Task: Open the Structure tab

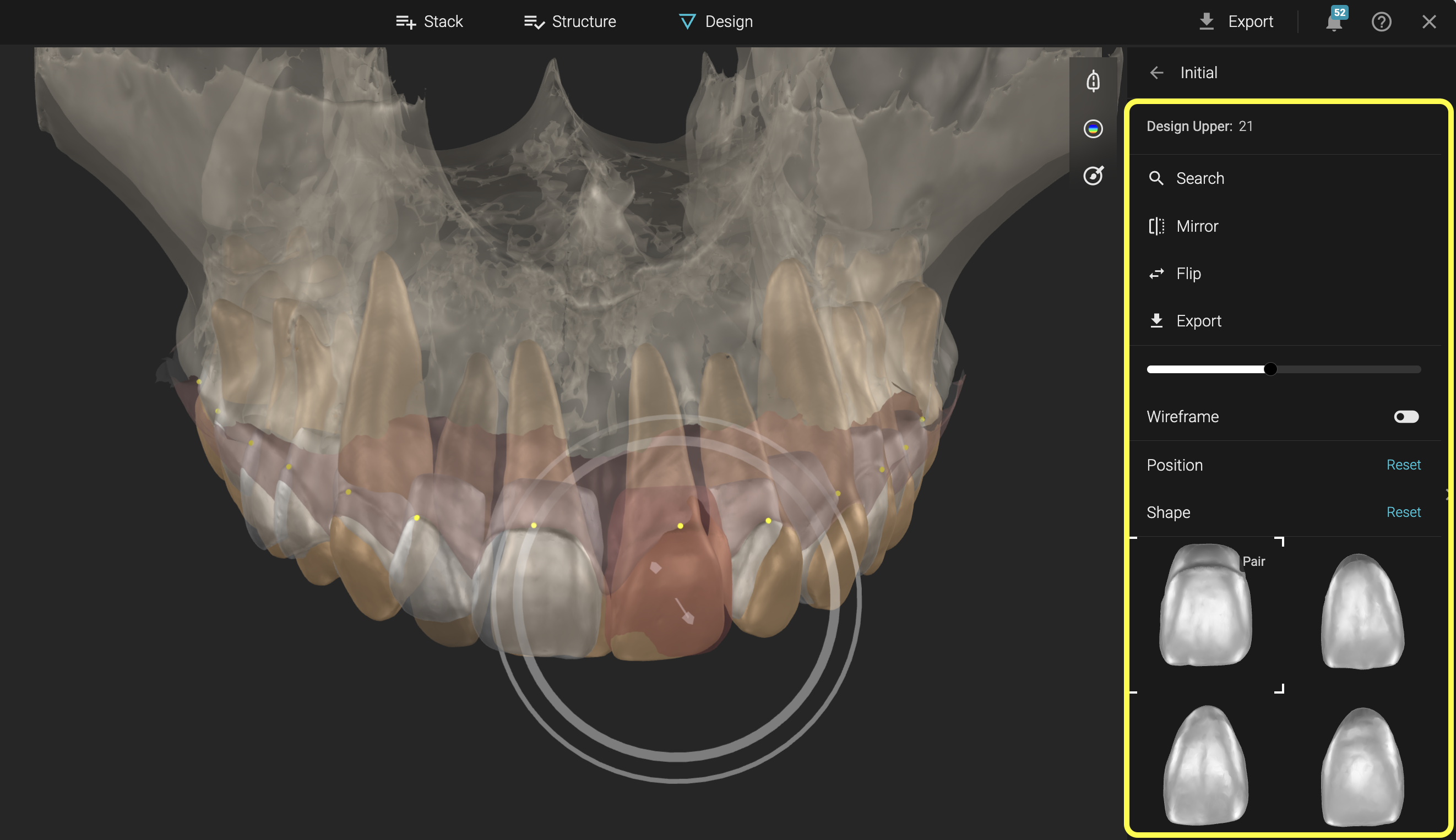Action: pos(570,22)
